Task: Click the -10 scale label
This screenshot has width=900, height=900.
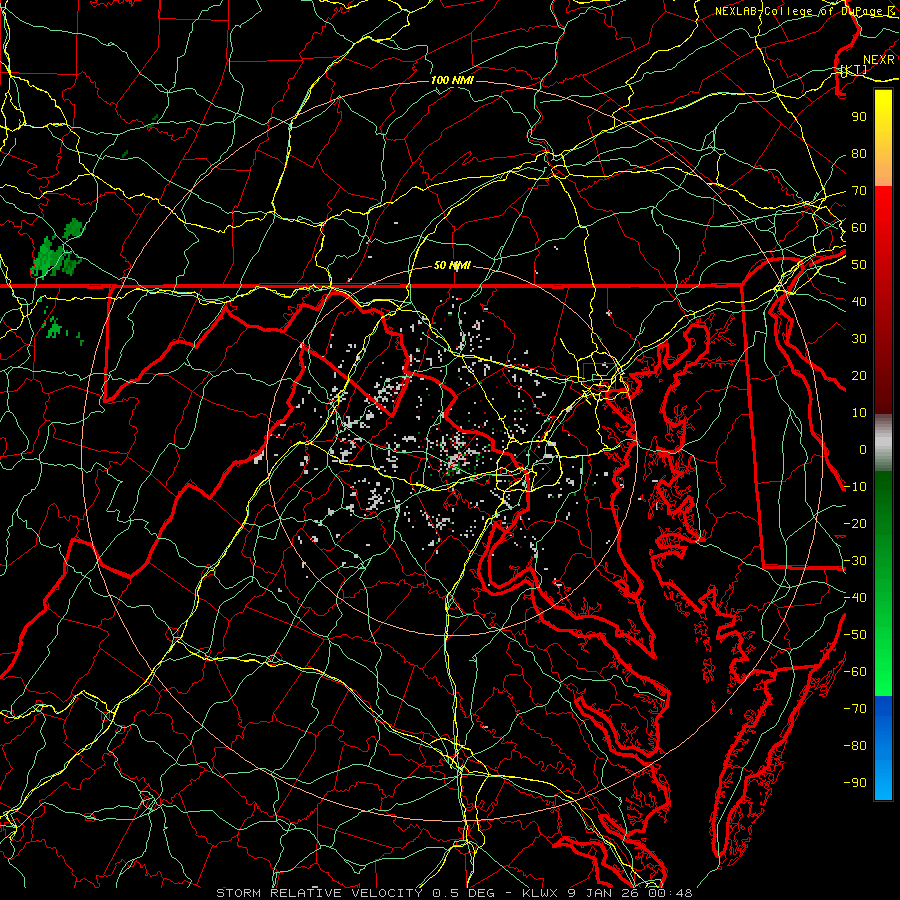Action: pyautogui.click(x=855, y=487)
